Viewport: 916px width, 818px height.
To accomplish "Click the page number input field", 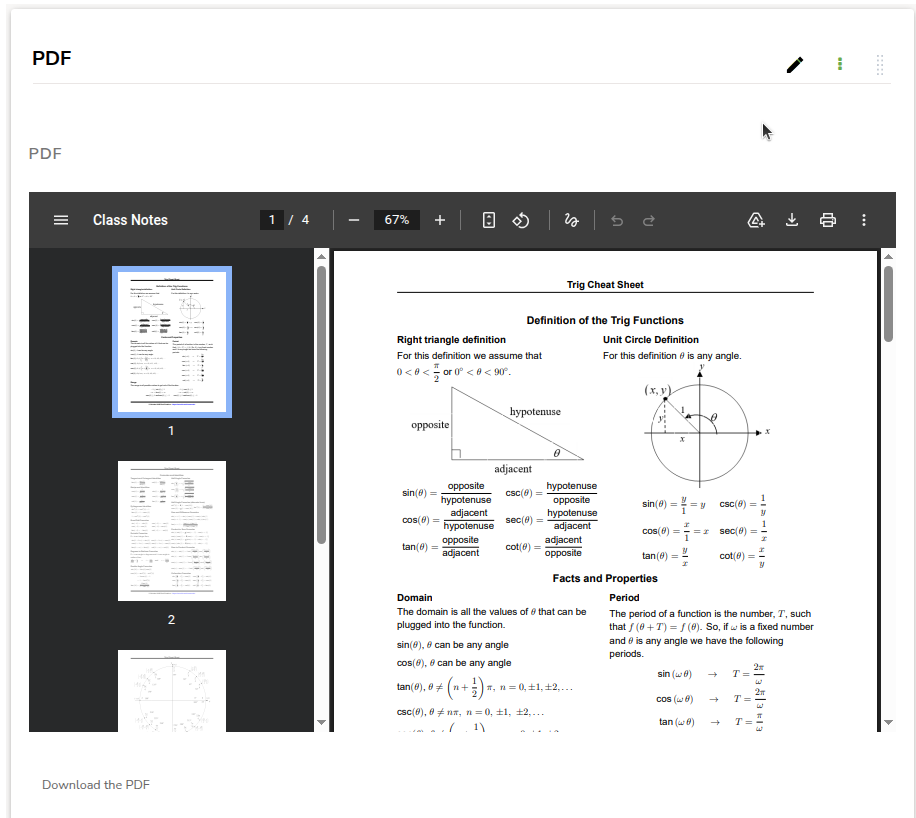I will tap(272, 220).
